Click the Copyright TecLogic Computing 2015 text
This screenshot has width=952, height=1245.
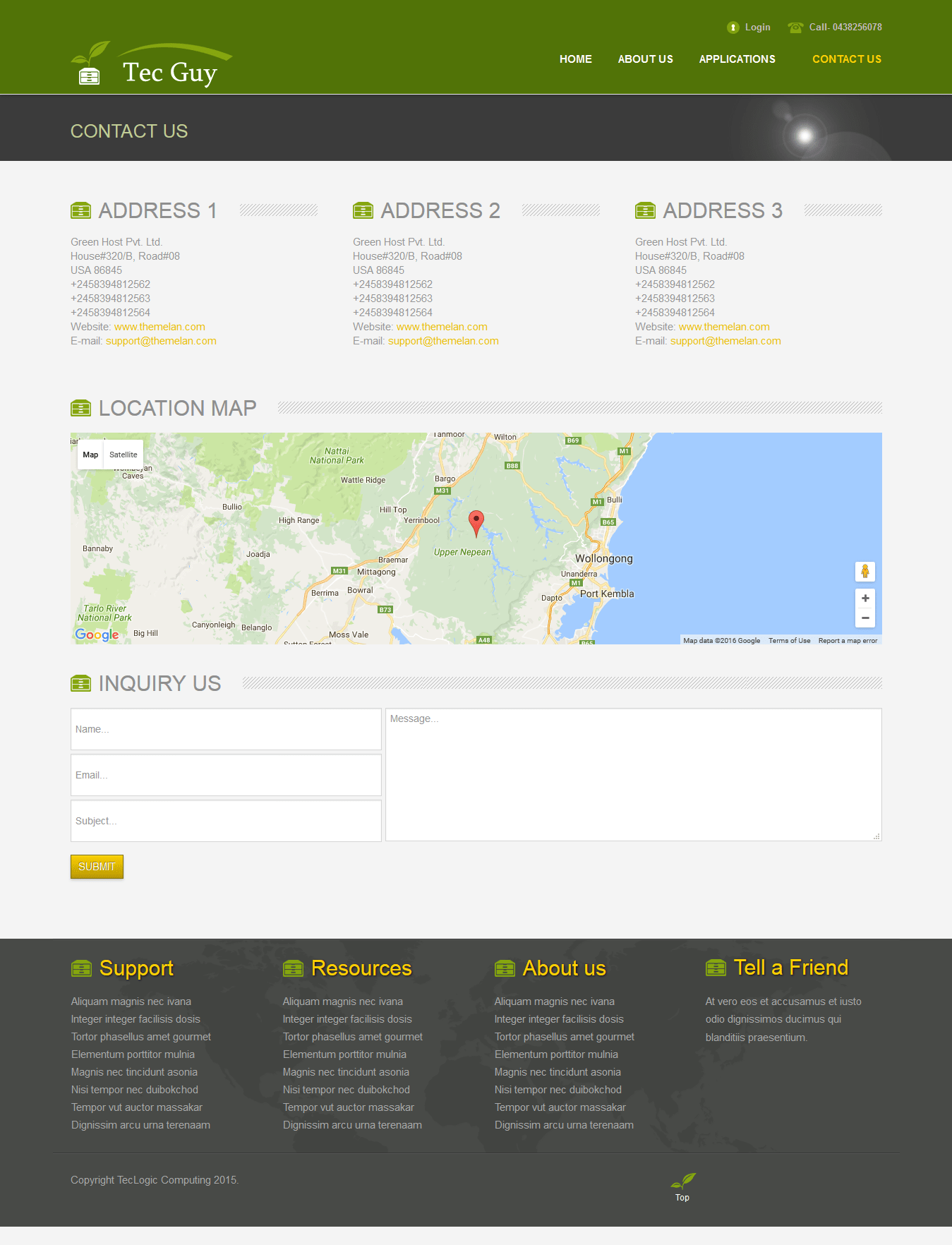click(155, 1180)
